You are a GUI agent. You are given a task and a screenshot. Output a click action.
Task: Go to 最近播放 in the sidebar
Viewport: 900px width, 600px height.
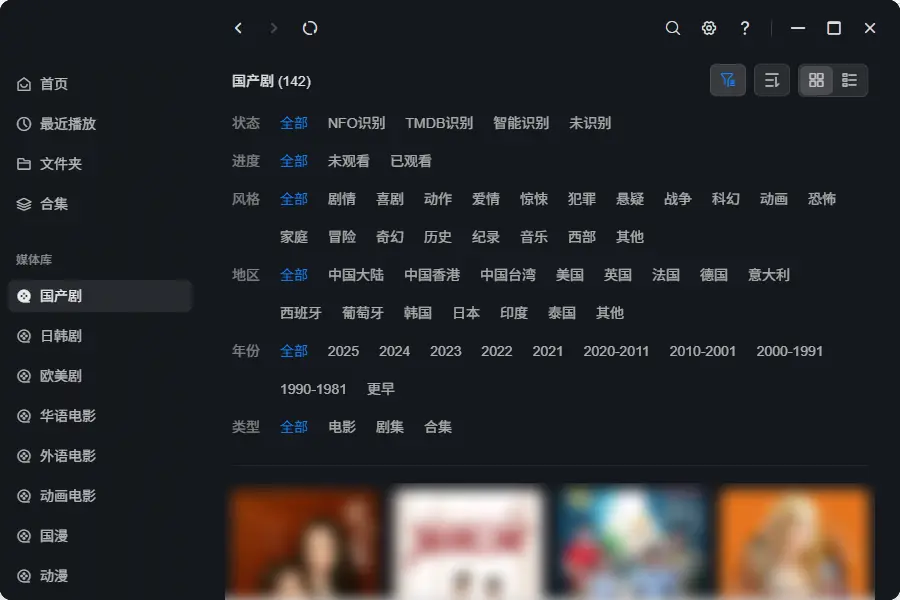pyautogui.click(x=67, y=124)
